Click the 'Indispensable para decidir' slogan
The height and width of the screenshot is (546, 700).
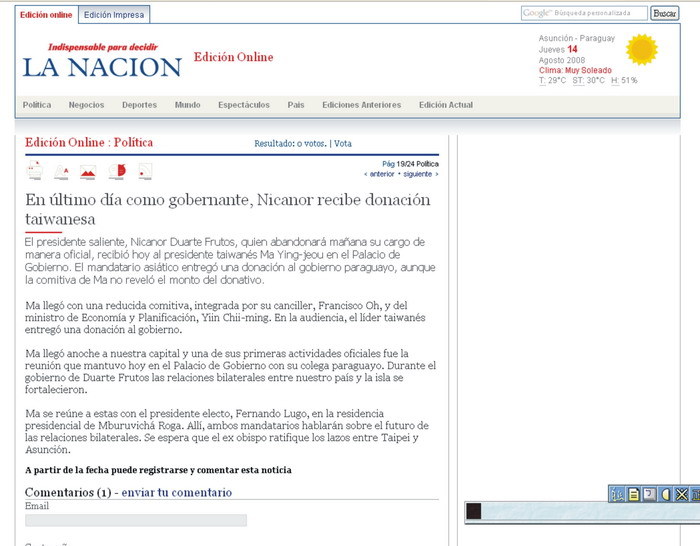pyautogui.click(x=103, y=47)
